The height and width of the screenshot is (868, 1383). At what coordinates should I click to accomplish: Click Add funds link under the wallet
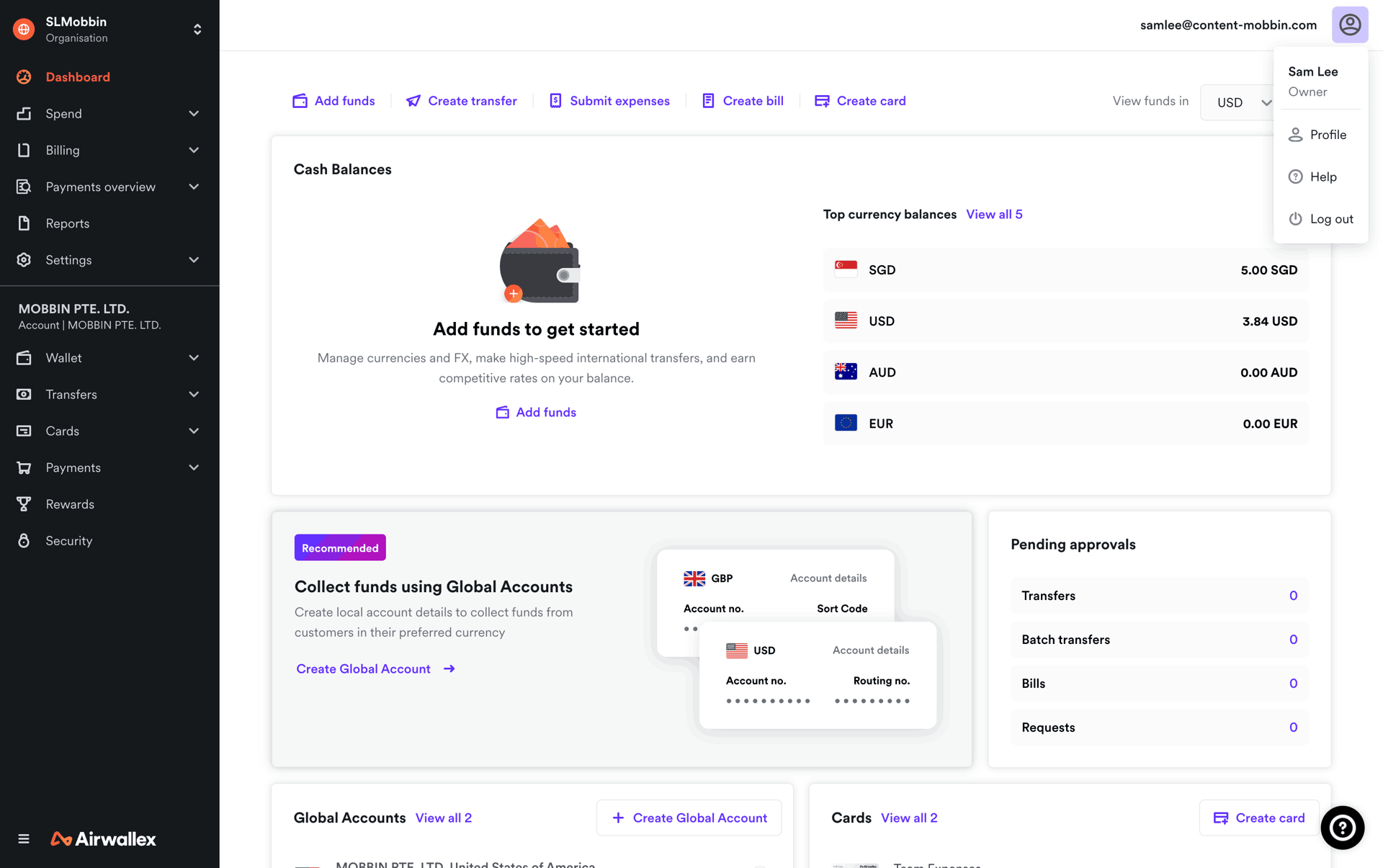[x=536, y=413]
